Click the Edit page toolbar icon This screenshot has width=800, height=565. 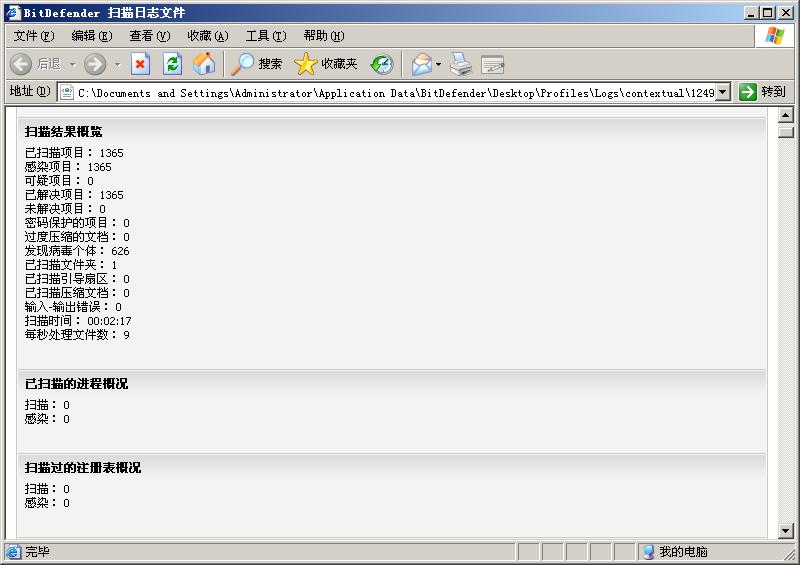(492, 64)
